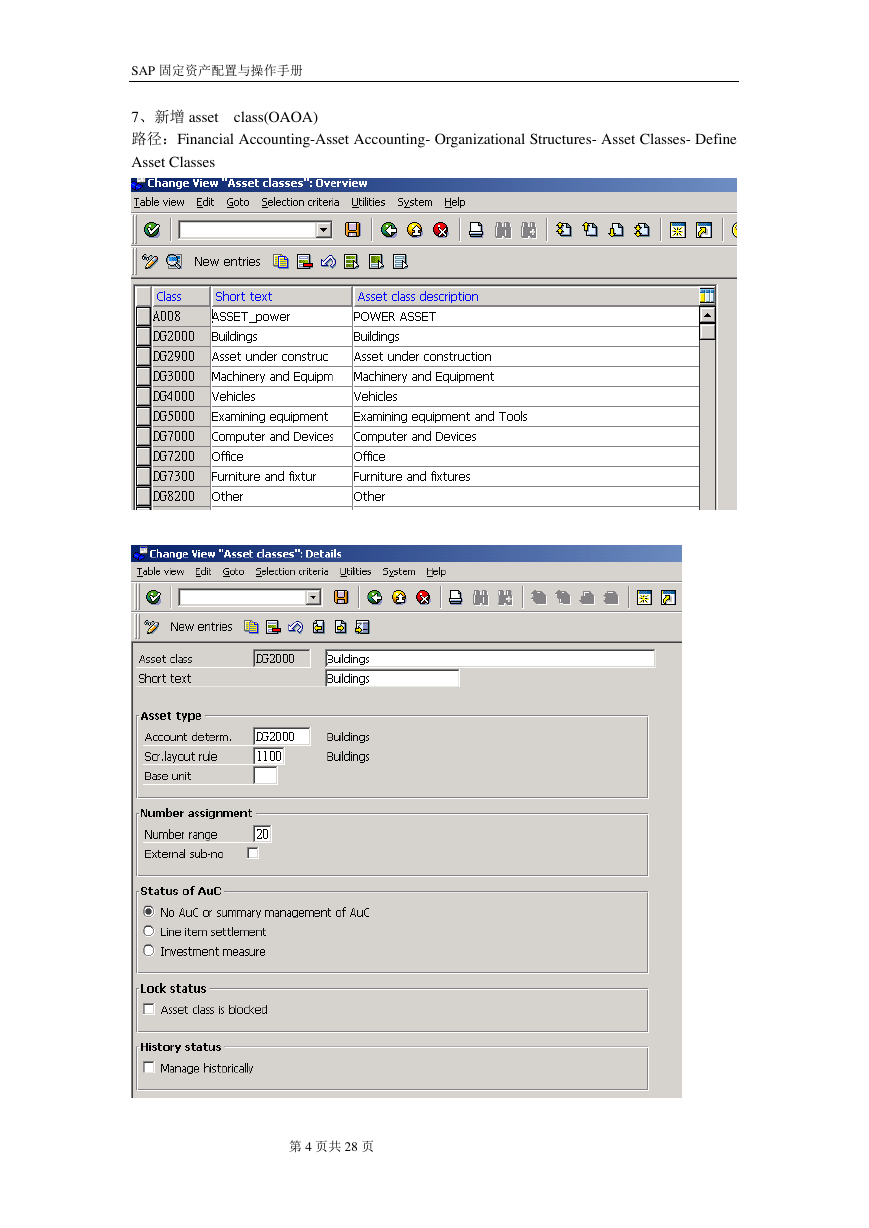The image size is (869, 1228).
Task: Click the Previous entry icon in Details window
Action: (318, 627)
